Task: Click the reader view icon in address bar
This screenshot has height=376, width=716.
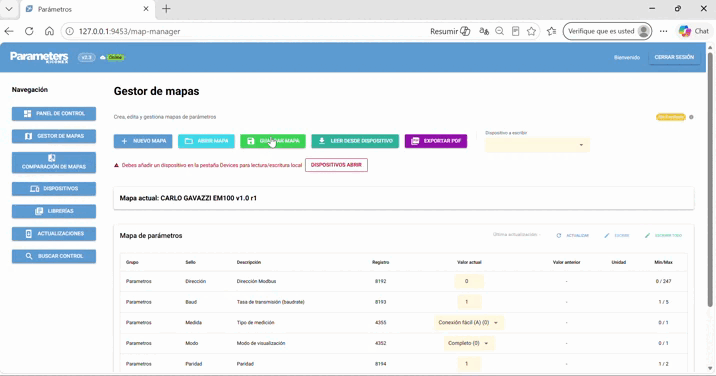Action: (516, 31)
